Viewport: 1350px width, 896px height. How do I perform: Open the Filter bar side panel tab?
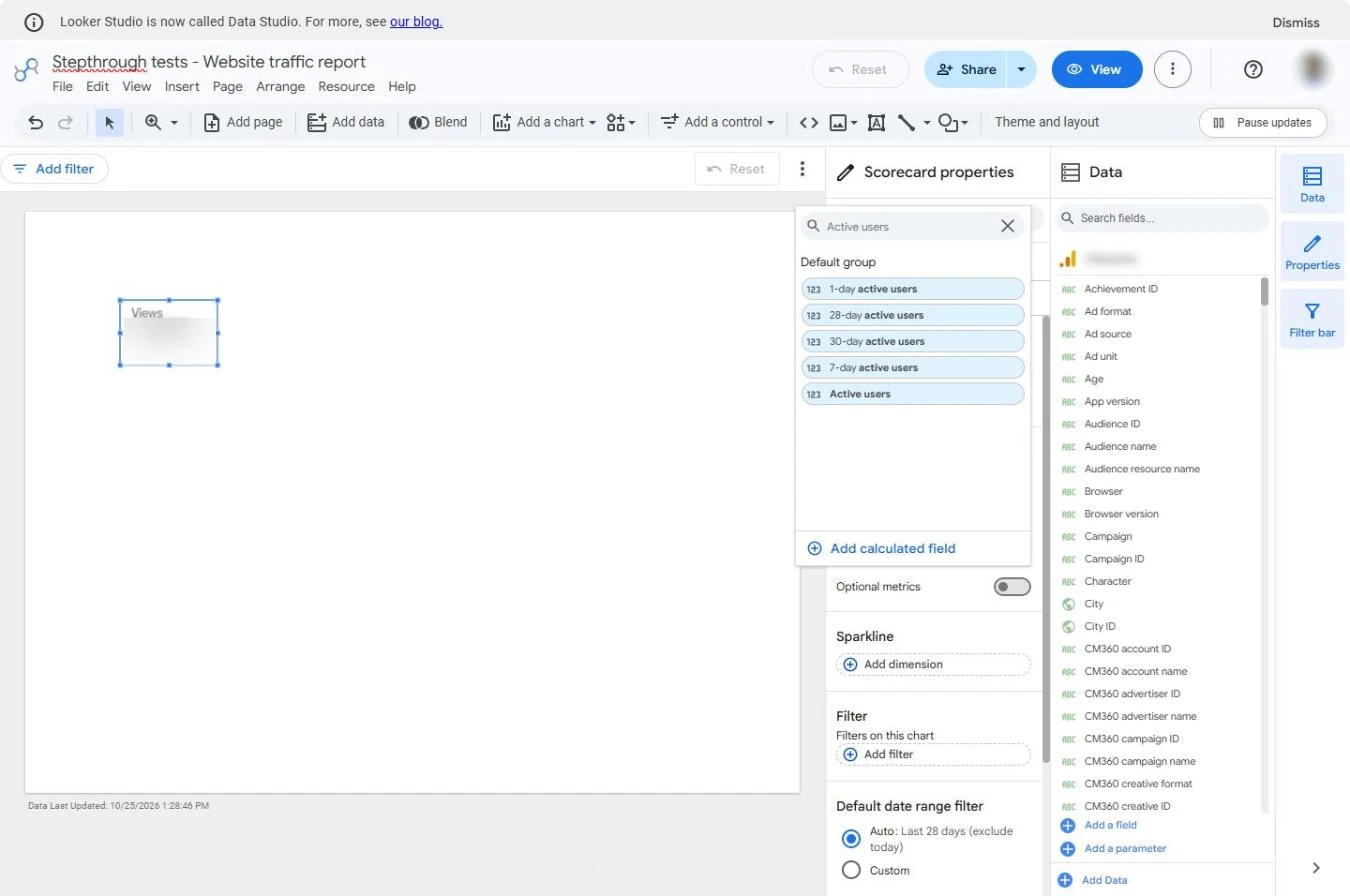[x=1312, y=319]
